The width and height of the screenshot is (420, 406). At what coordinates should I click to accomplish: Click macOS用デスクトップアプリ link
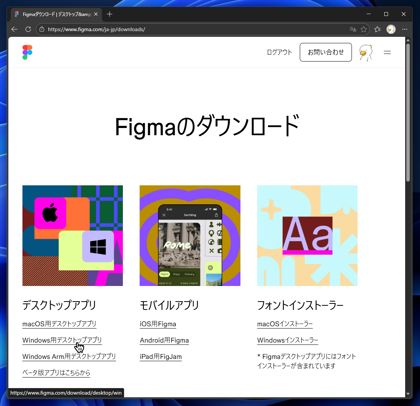pos(59,324)
